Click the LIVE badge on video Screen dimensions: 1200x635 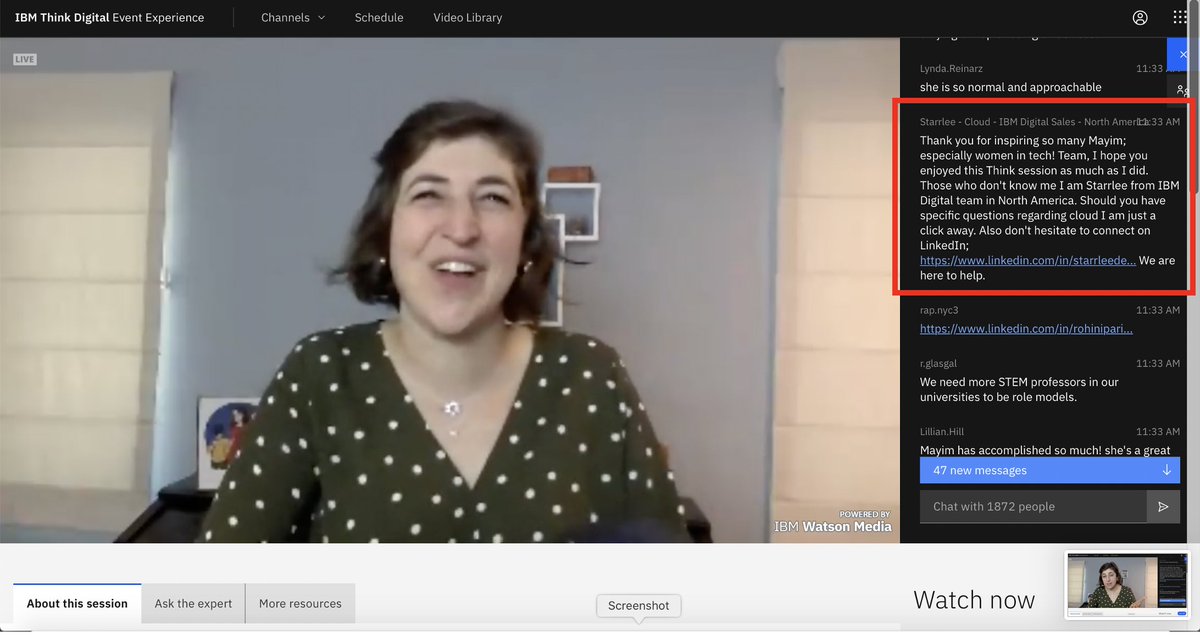[25, 60]
